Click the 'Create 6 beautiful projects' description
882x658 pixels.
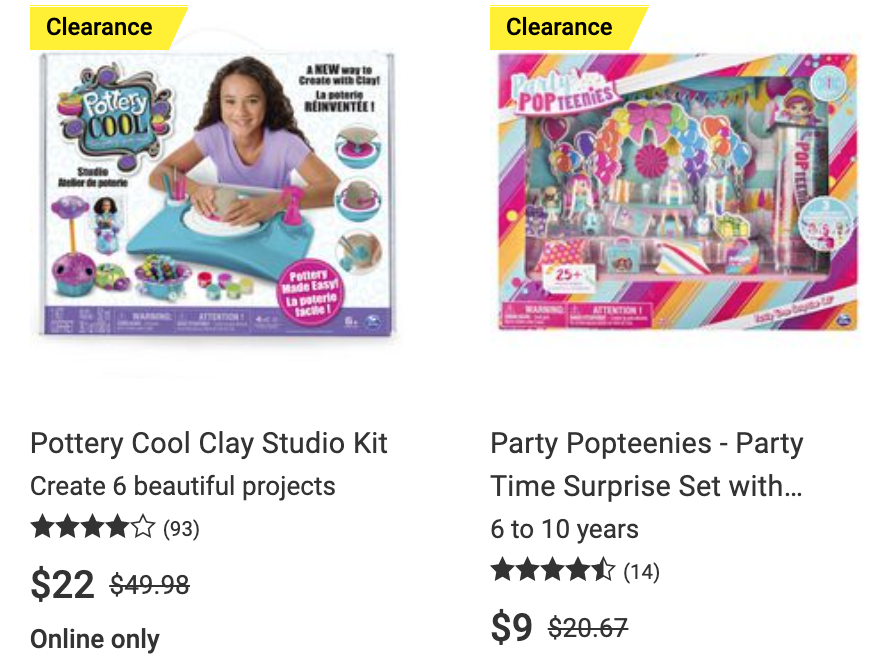click(183, 486)
